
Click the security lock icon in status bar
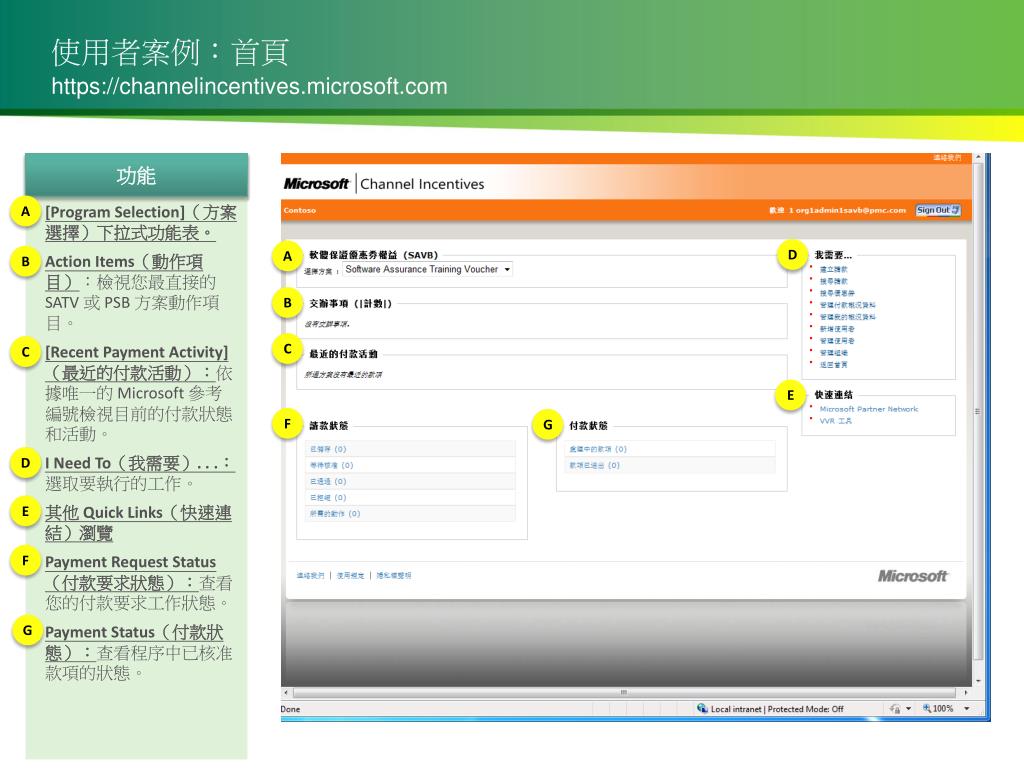coord(895,709)
